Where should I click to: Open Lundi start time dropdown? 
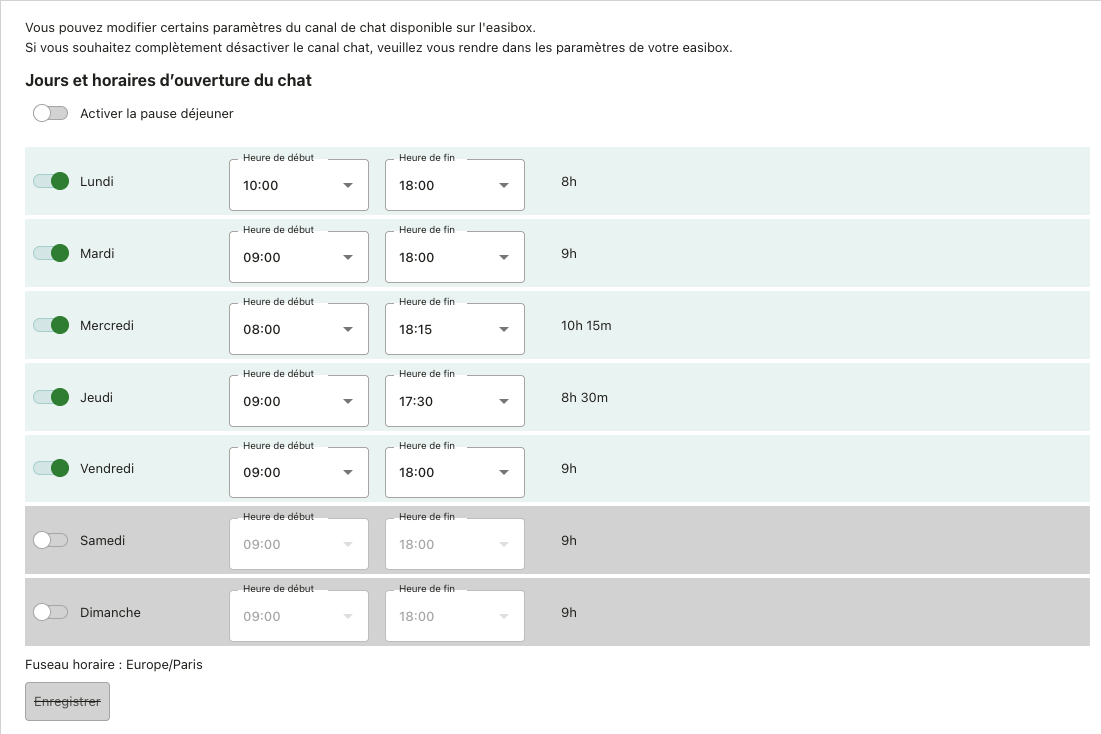click(x=298, y=185)
